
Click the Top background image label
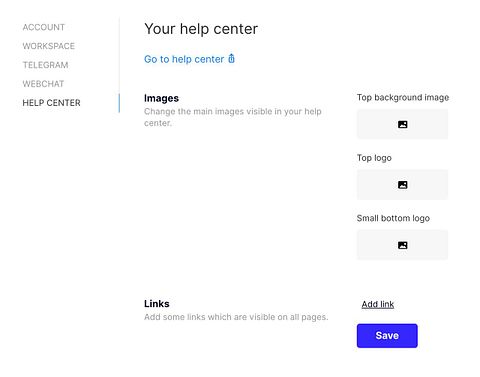point(403,97)
